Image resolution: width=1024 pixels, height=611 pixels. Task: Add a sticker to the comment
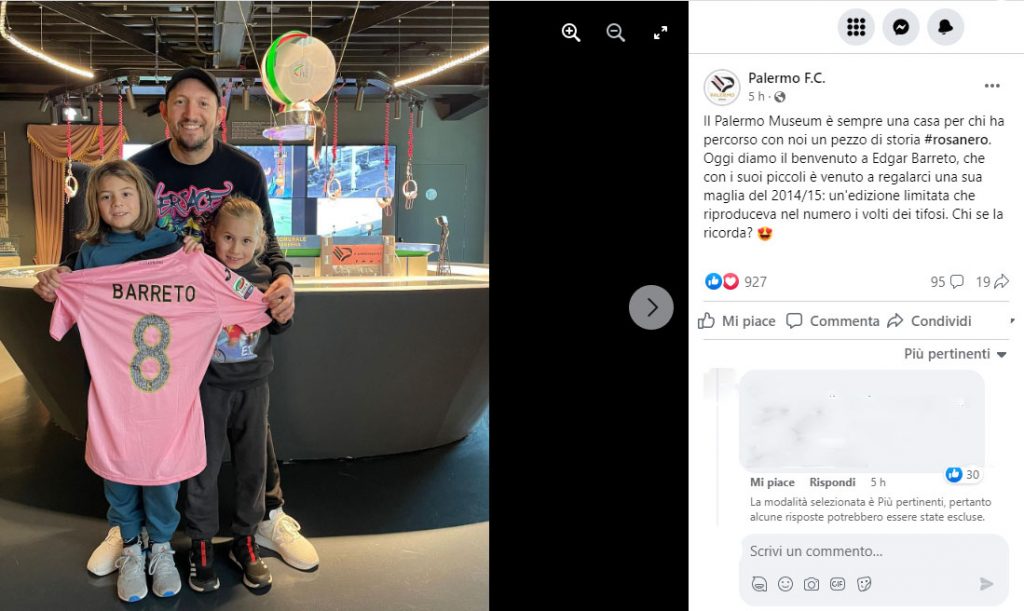click(x=864, y=584)
